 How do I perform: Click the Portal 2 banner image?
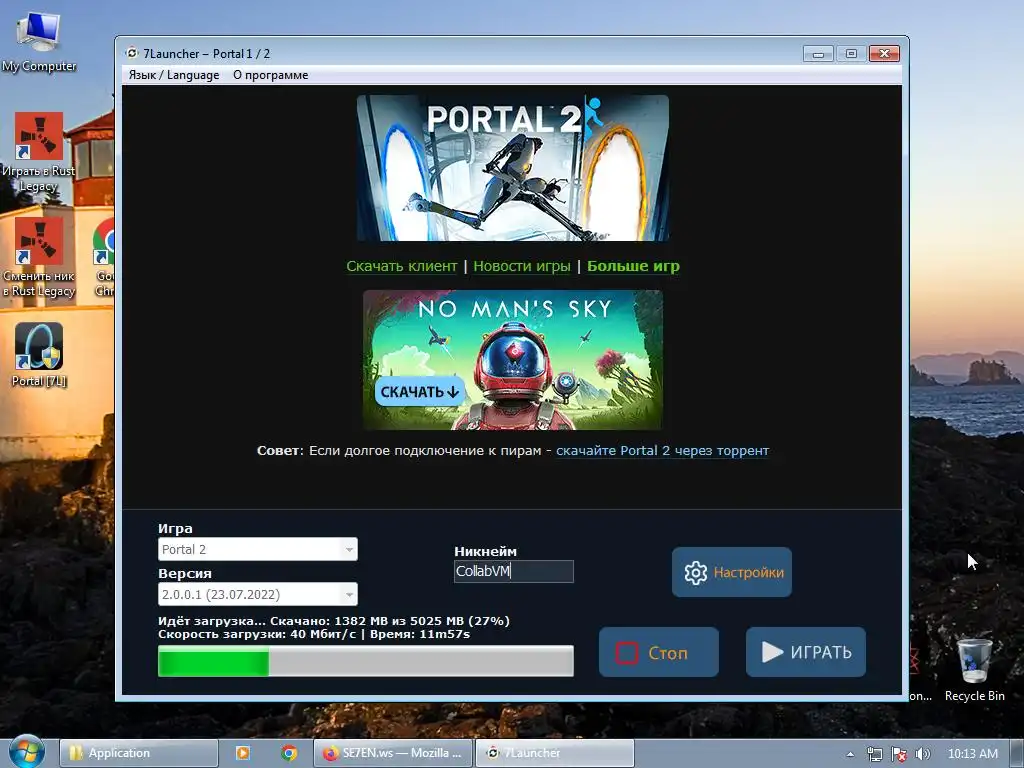click(x=513, y=168)
